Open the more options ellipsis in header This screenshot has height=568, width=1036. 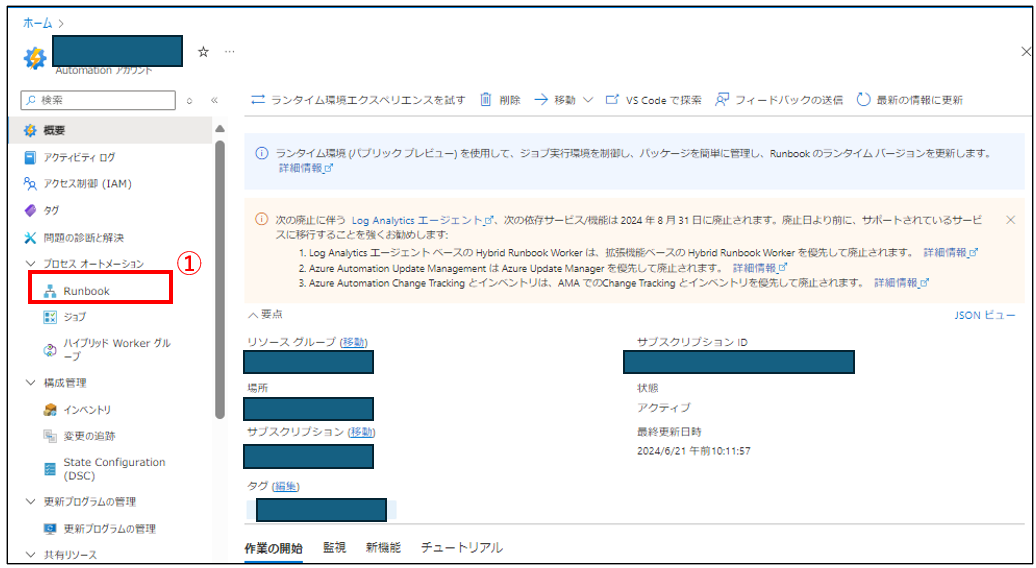click(229, 52)
